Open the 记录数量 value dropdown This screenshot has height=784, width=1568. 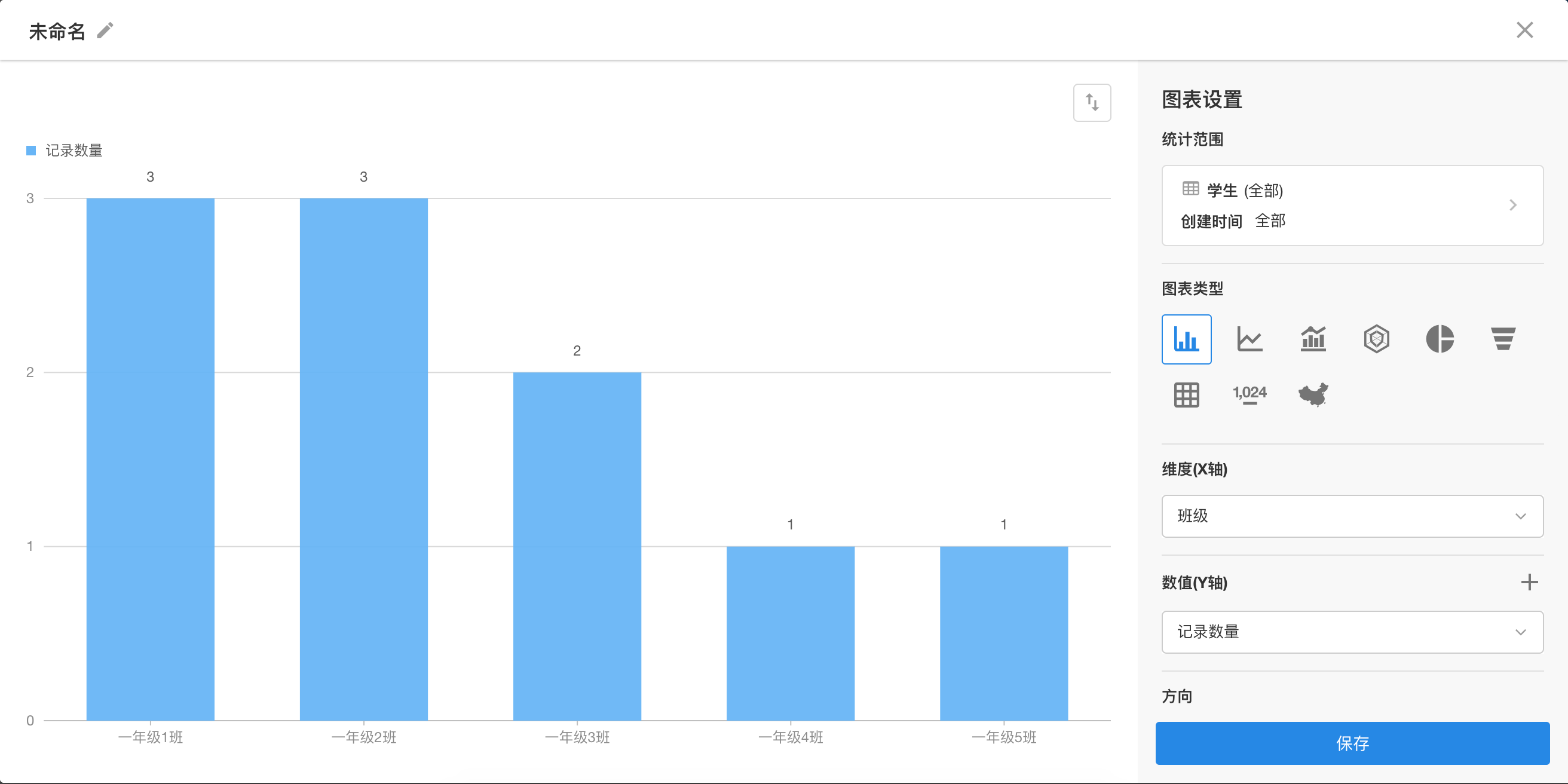pos(1352,632)
